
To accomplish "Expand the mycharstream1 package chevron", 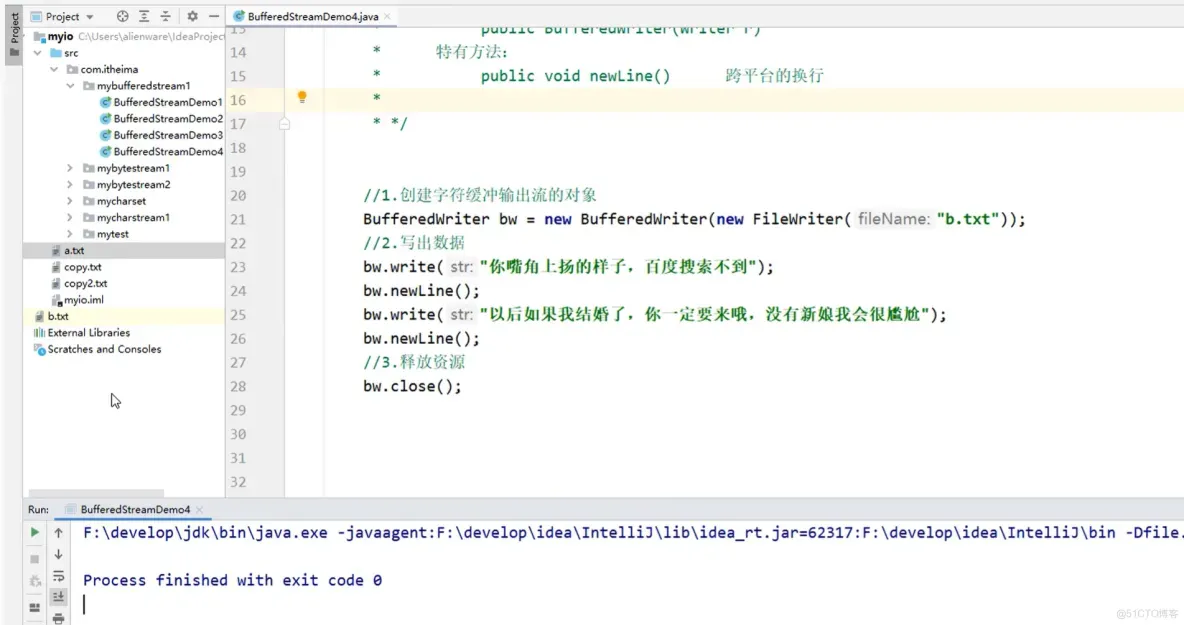I will pos(70,217).
